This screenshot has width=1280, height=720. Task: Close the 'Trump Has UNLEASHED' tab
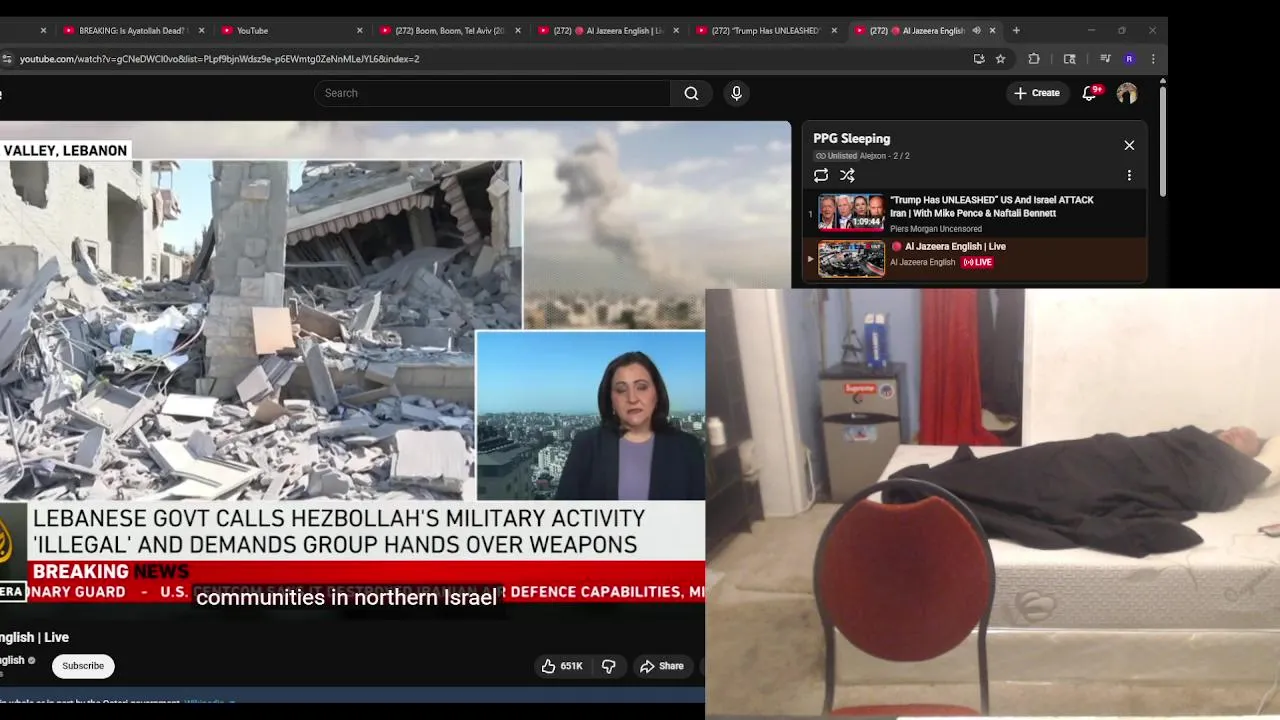click(x=834, y=31)
